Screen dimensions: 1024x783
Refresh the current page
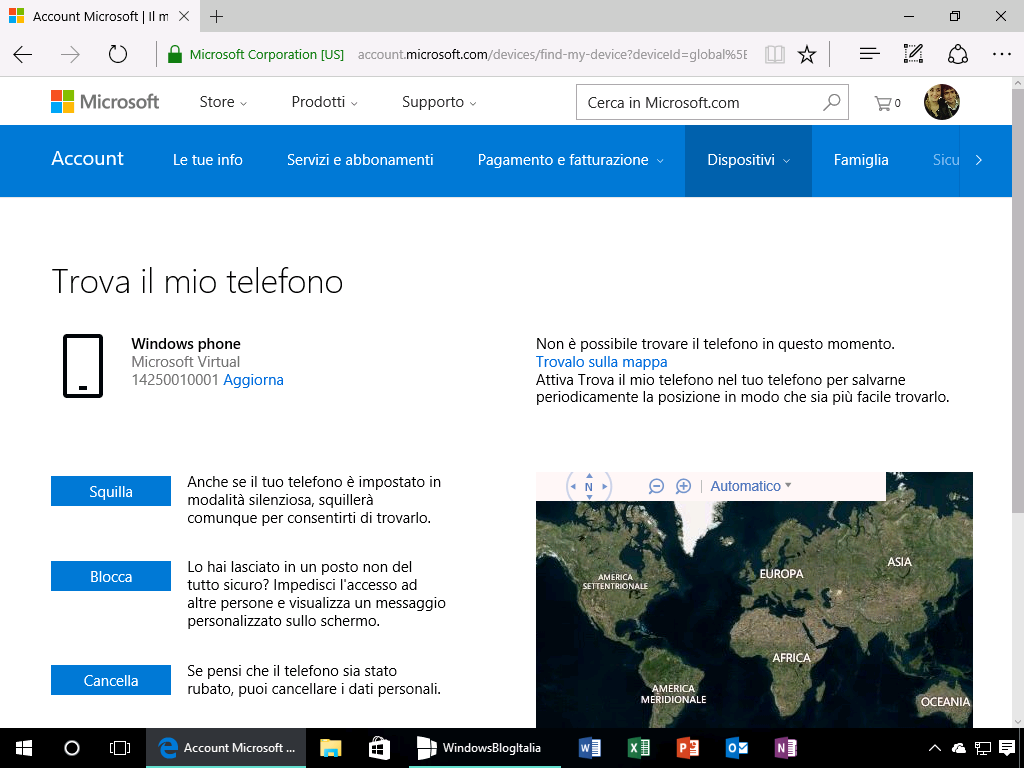click(118, 54)
